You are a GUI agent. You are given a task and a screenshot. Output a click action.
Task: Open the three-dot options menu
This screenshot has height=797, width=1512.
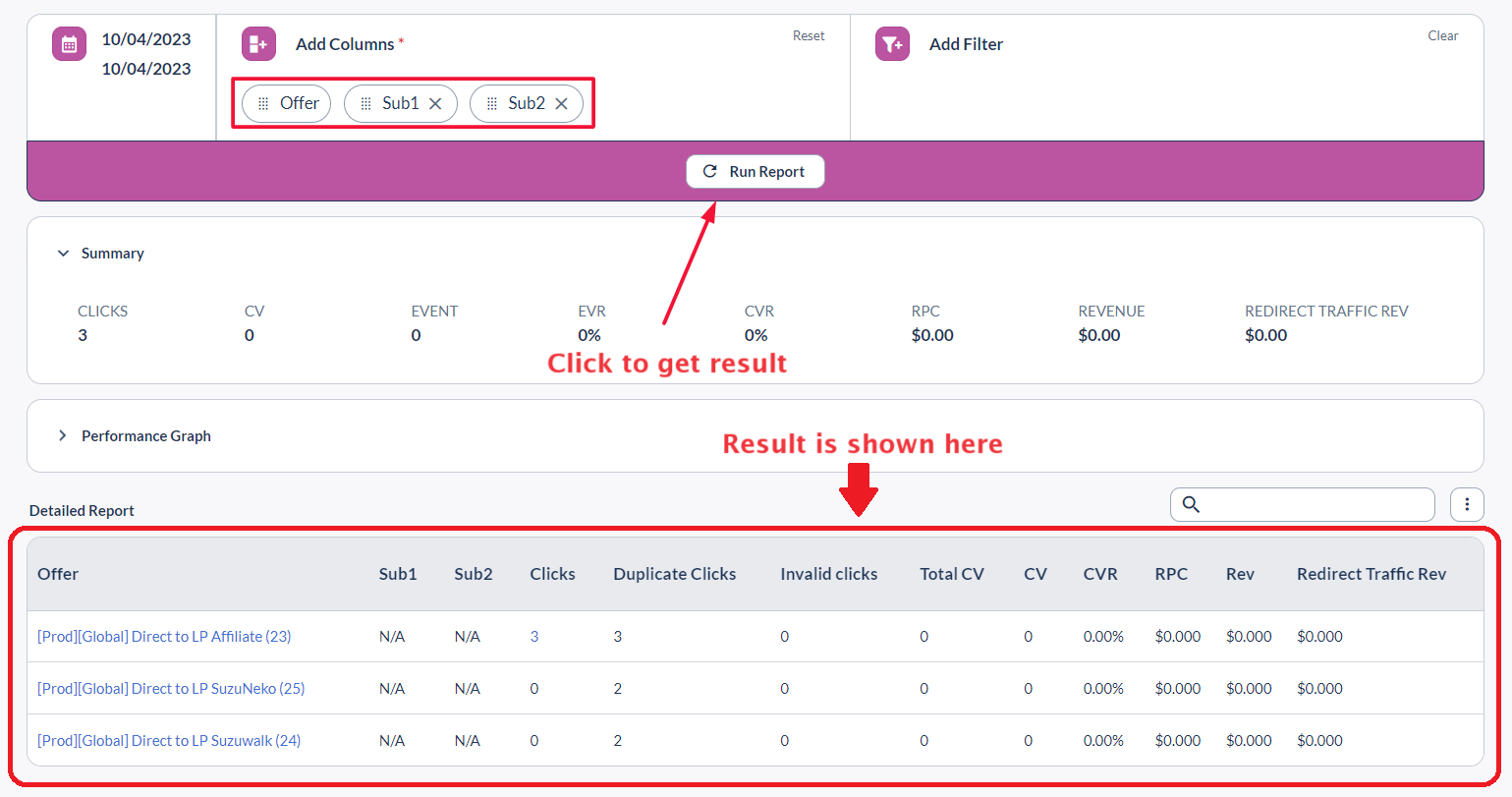[1467, 504]
